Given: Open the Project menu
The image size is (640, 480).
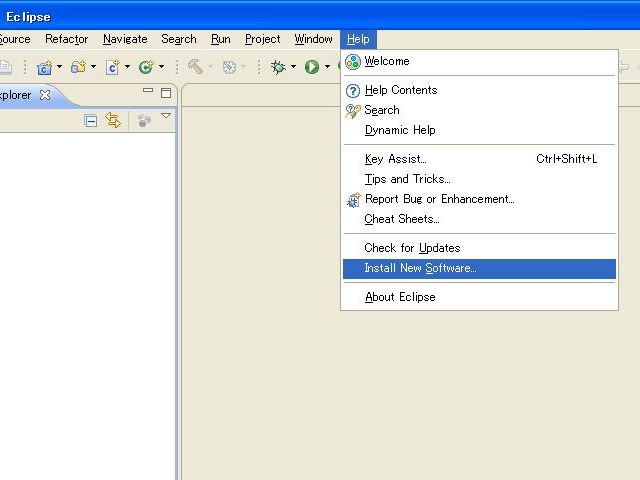Looking at the screenshot, I should 262,39.
